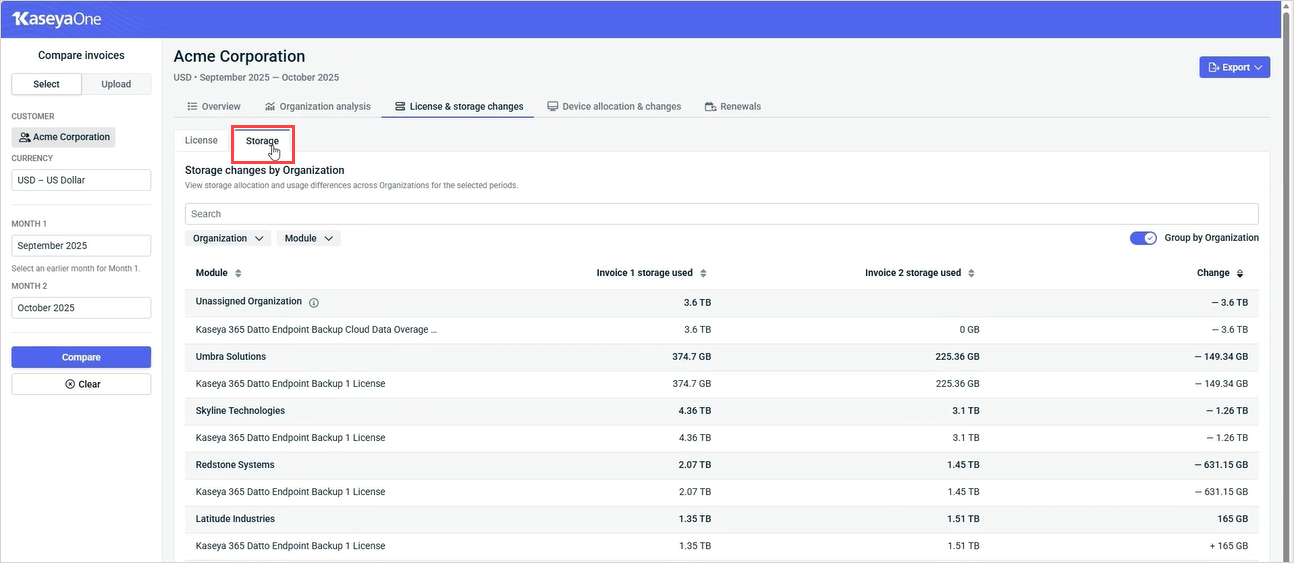
Task: Choose the Select invoice mode
Action: tap(46, 84)
